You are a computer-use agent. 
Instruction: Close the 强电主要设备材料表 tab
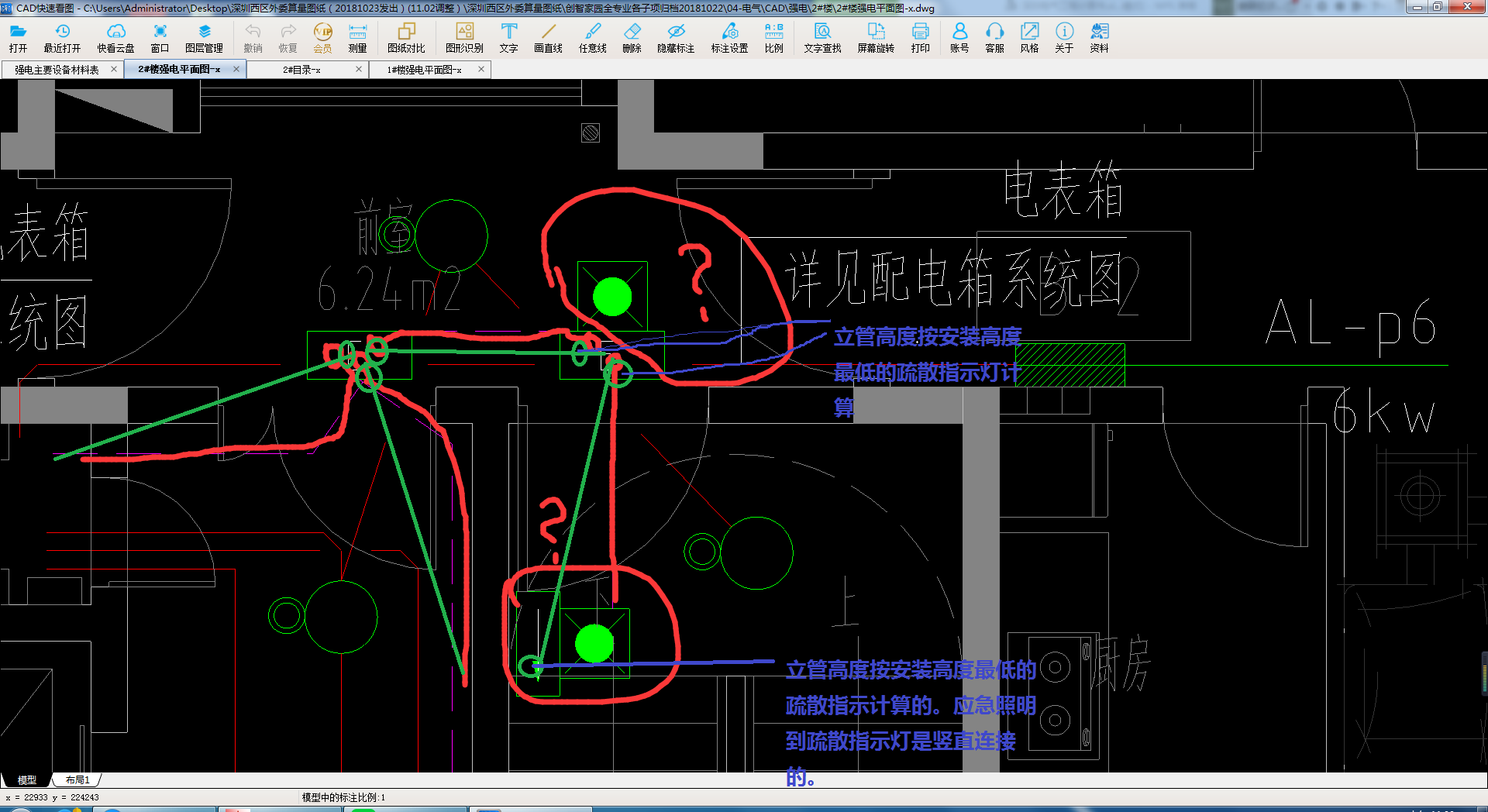point(114,69)
